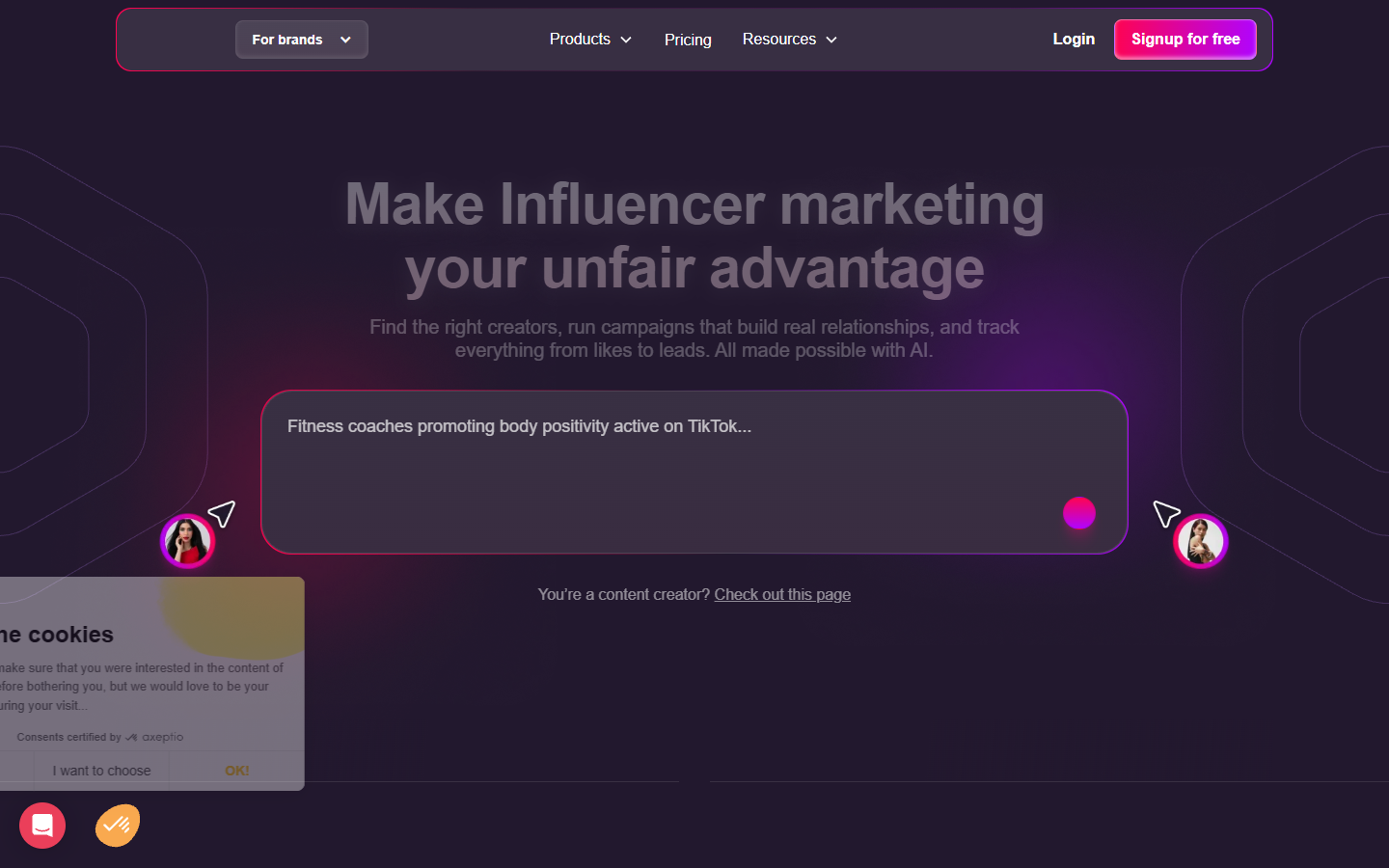1389x868 pixels.
Task: Focus the influencer search prompt text area
Action: (694, 473)
